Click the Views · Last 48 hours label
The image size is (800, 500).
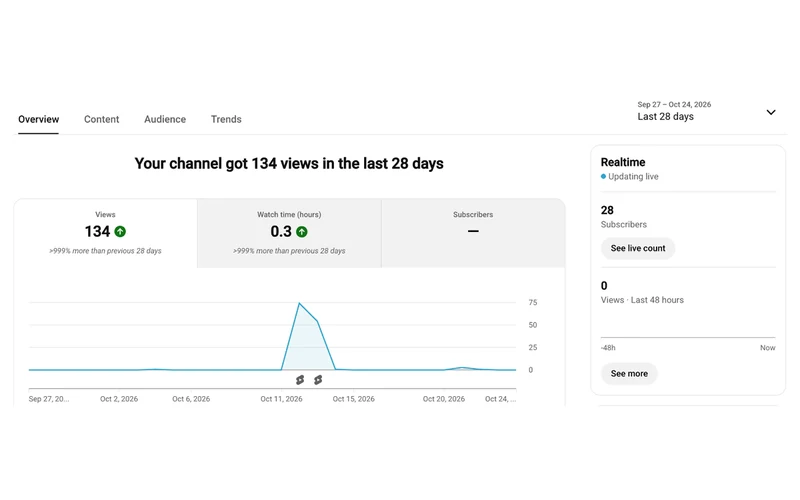click(642, 300)
